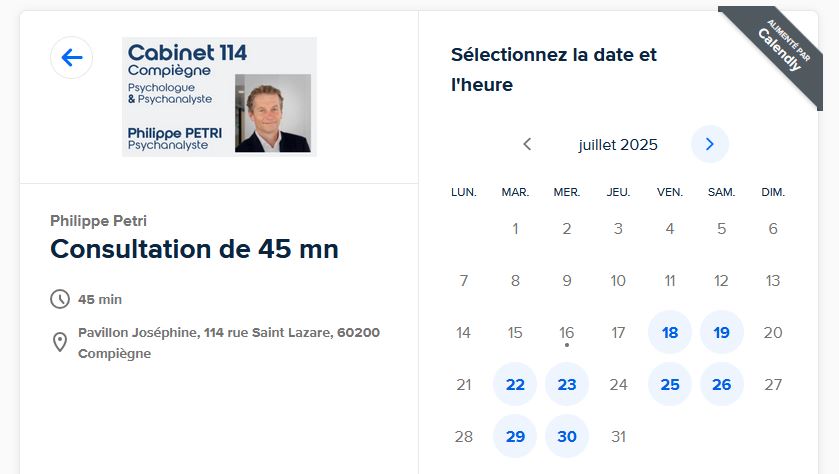Click today's date 16 with dot marker
The image size is (839, 474).
(567, 333)
